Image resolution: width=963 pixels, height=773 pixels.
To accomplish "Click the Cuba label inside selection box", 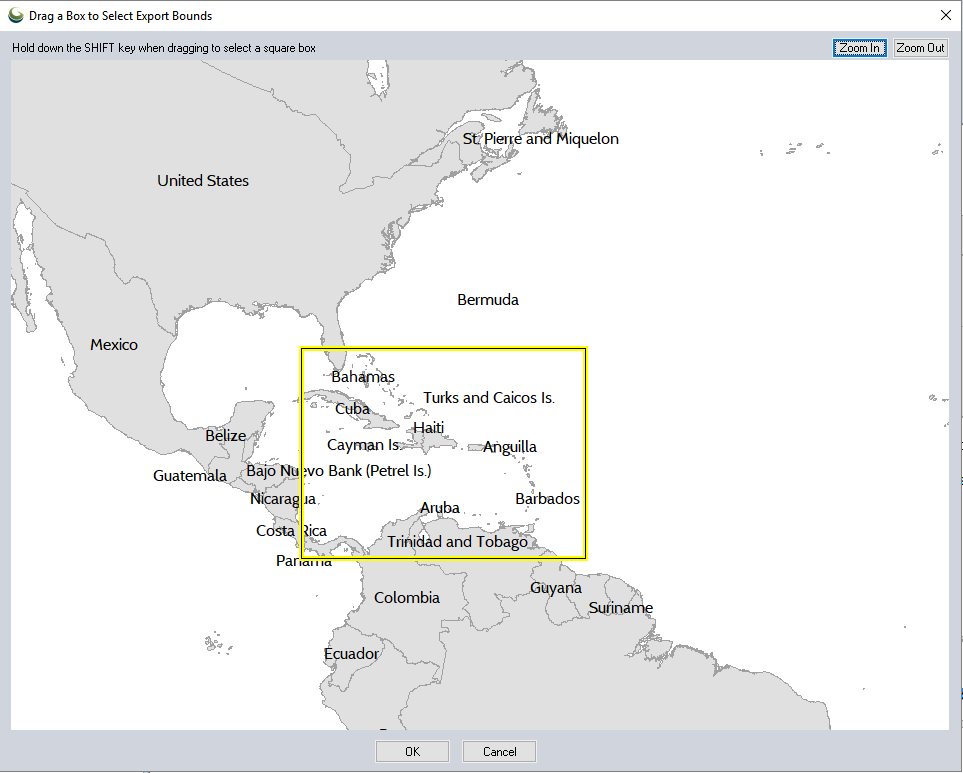I will (352, 409).
